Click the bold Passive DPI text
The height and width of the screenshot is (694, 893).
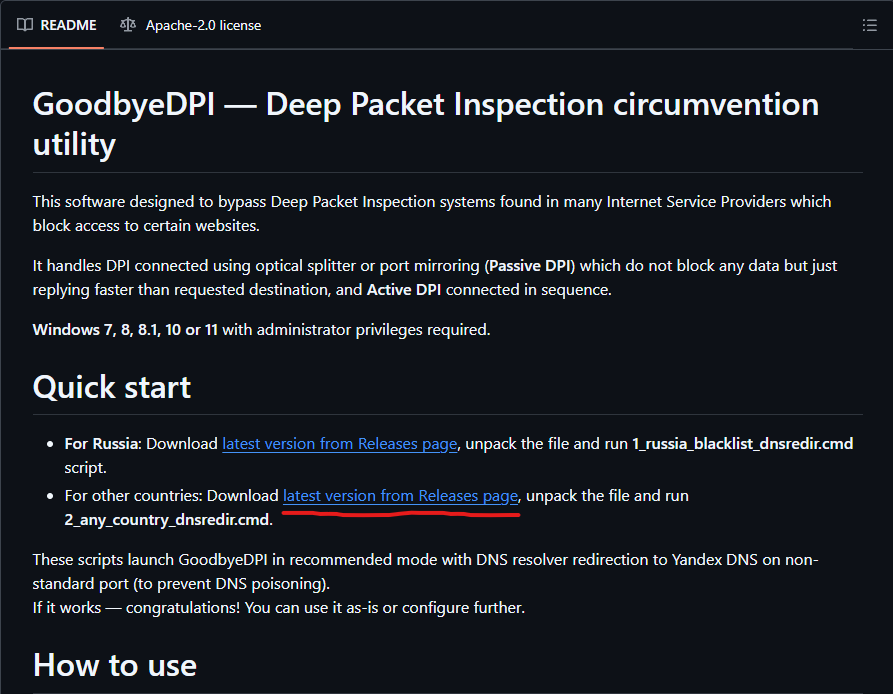(541, 265)
